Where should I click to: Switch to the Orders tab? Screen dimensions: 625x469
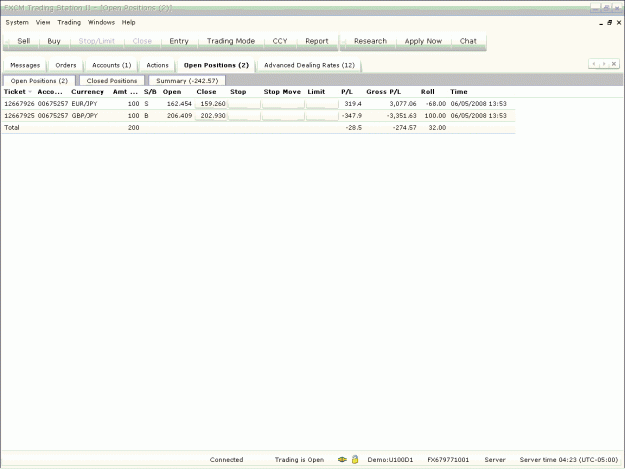(66, 65)
